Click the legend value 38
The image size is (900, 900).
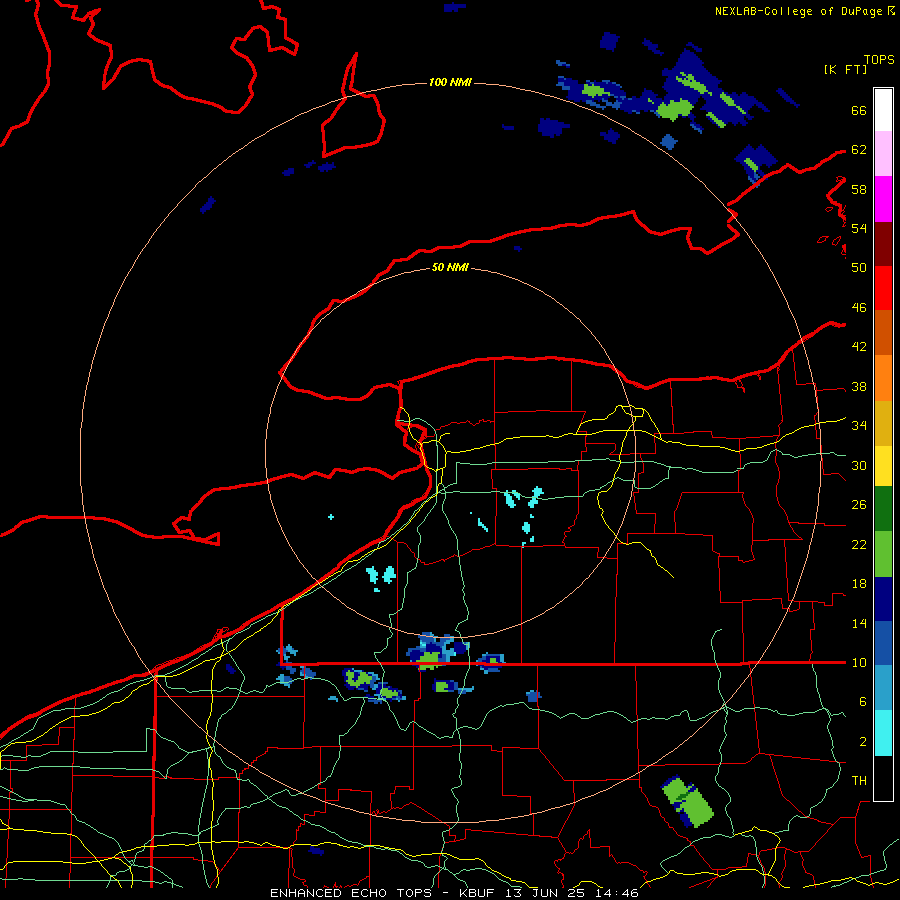tap(859, 386)
